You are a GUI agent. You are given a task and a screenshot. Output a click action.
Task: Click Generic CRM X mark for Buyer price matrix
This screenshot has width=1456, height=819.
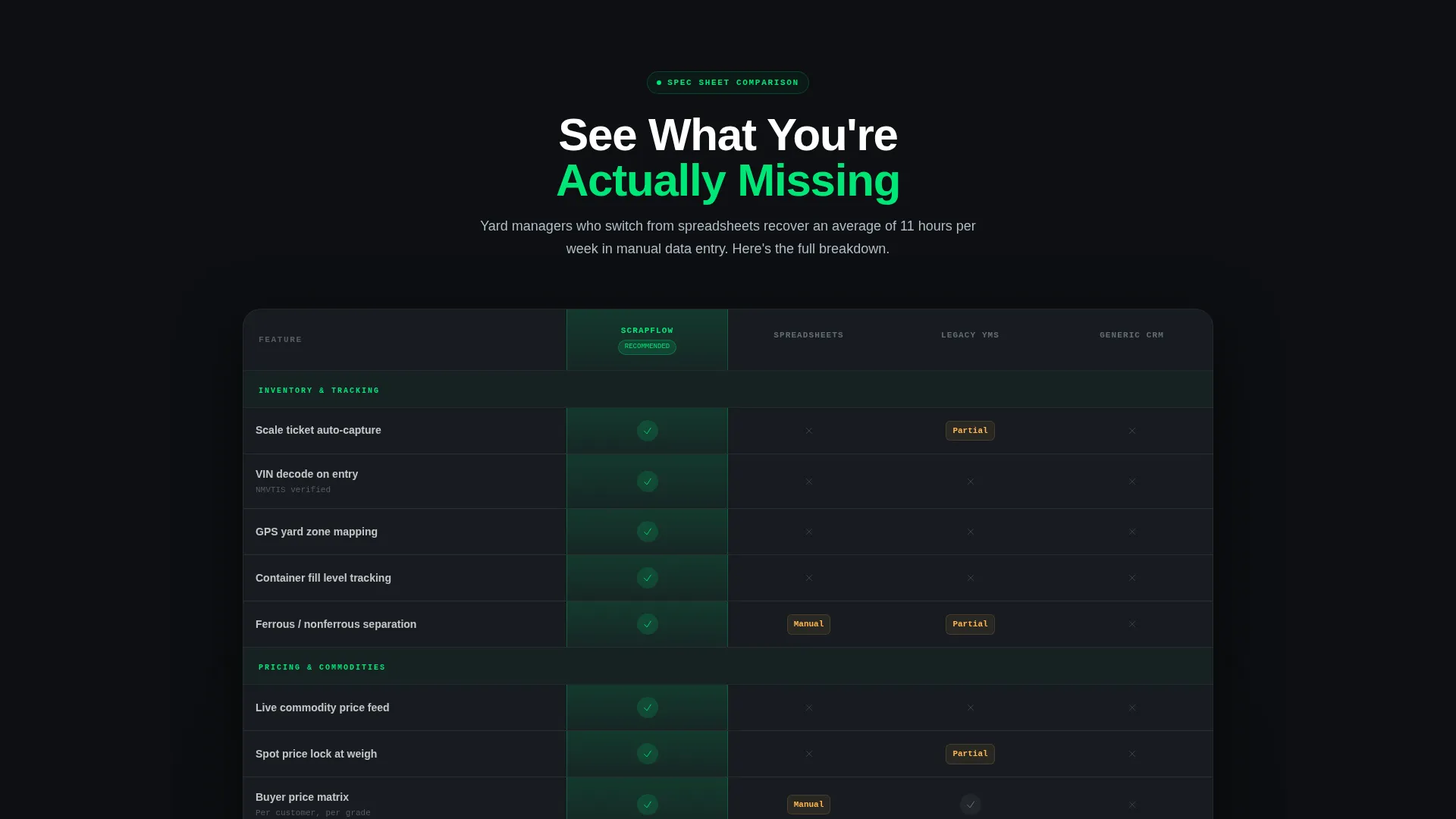1131,805
